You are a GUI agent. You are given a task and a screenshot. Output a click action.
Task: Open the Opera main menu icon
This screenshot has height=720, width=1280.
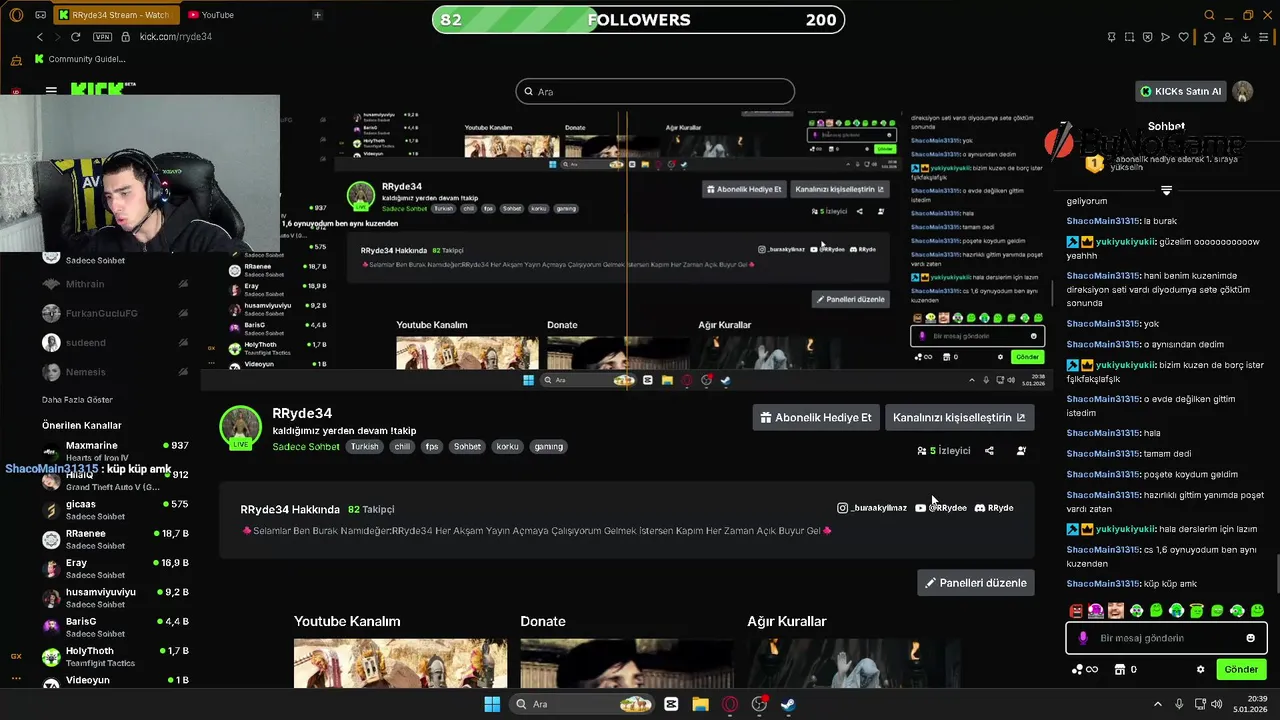16,15
